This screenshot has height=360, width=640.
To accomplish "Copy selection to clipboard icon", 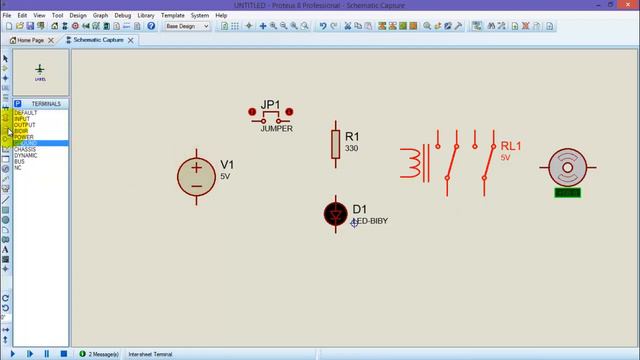I will [358, 26].
